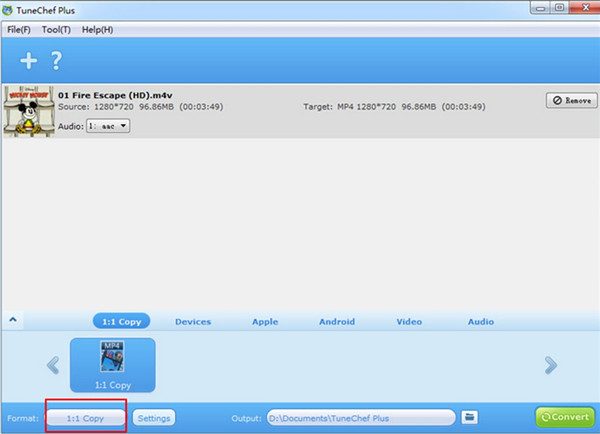
Task: Click the TuneChef Plus app icon in title bar
Action: (x=7, y=10)
